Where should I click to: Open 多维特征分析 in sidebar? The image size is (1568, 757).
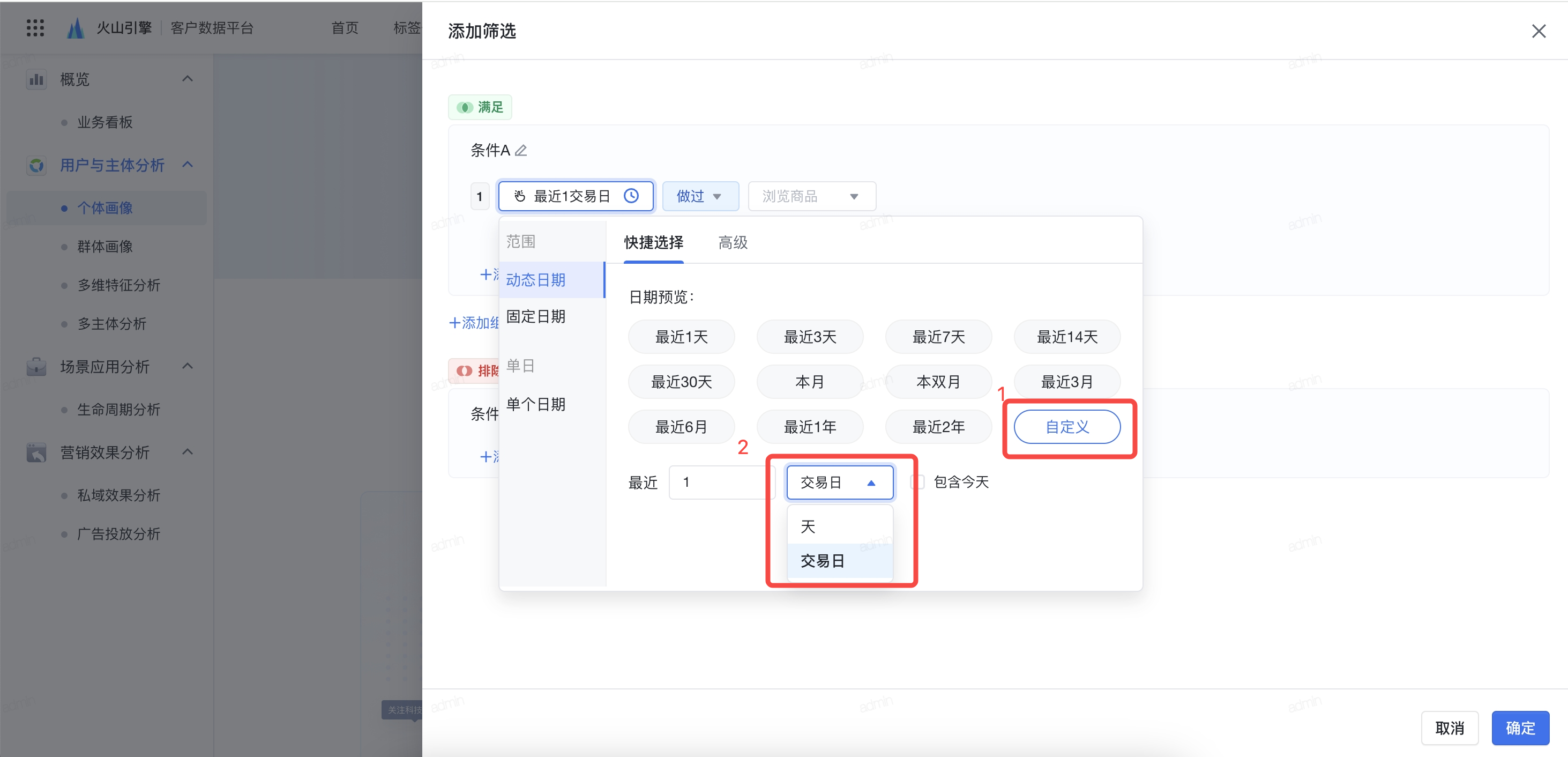[x=118, y=285]
